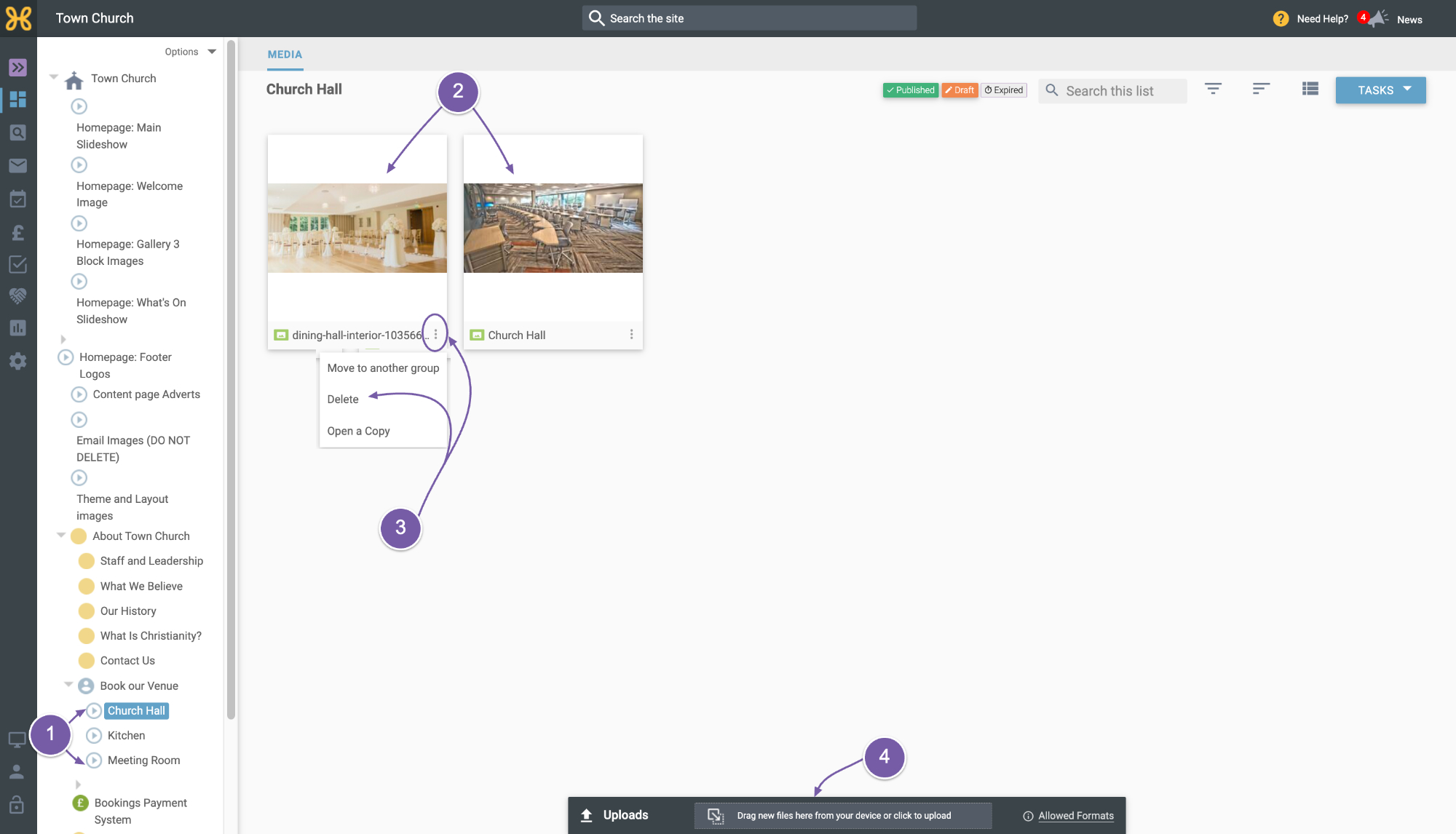Click the Search this list field

pyautogui.click(x=1112, y=91)
